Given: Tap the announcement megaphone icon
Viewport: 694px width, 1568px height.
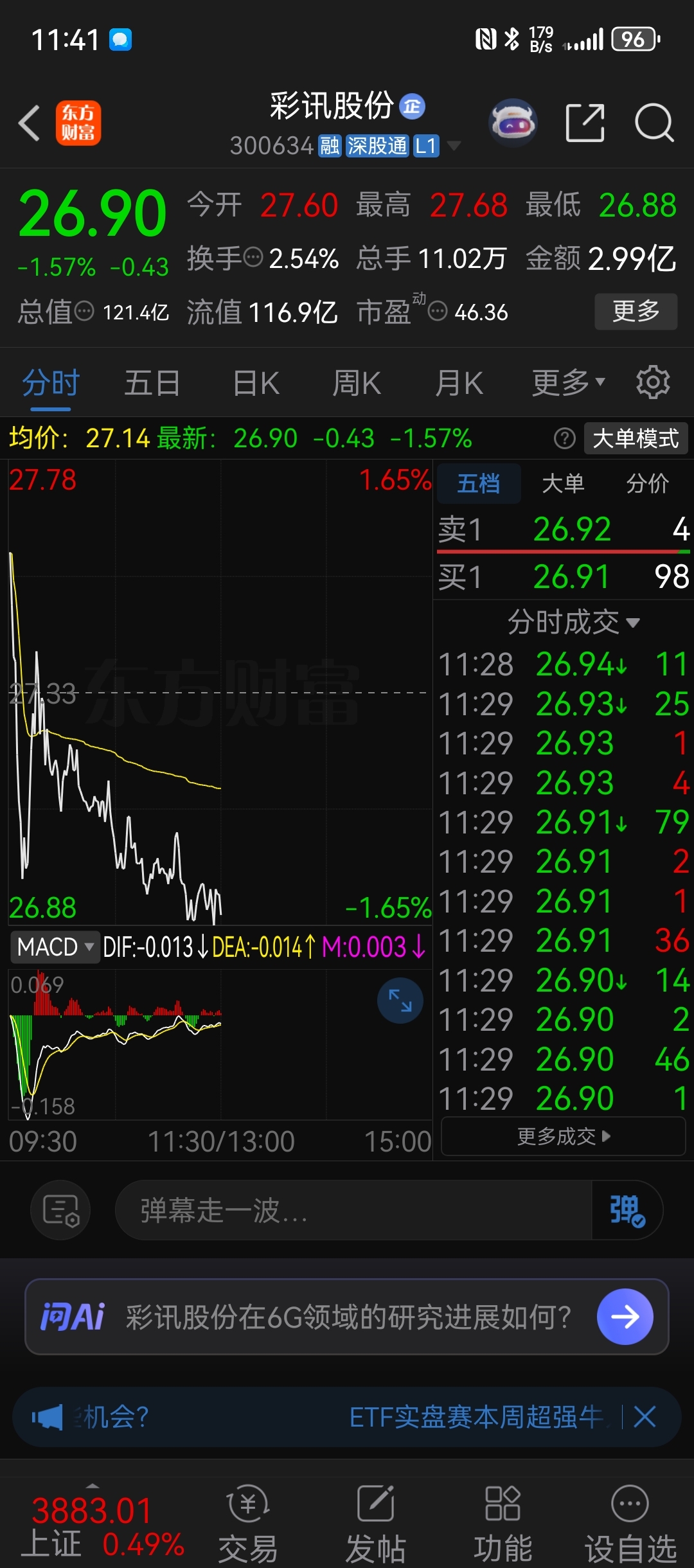Looking at the screenshot, I should pos(48,1417).
